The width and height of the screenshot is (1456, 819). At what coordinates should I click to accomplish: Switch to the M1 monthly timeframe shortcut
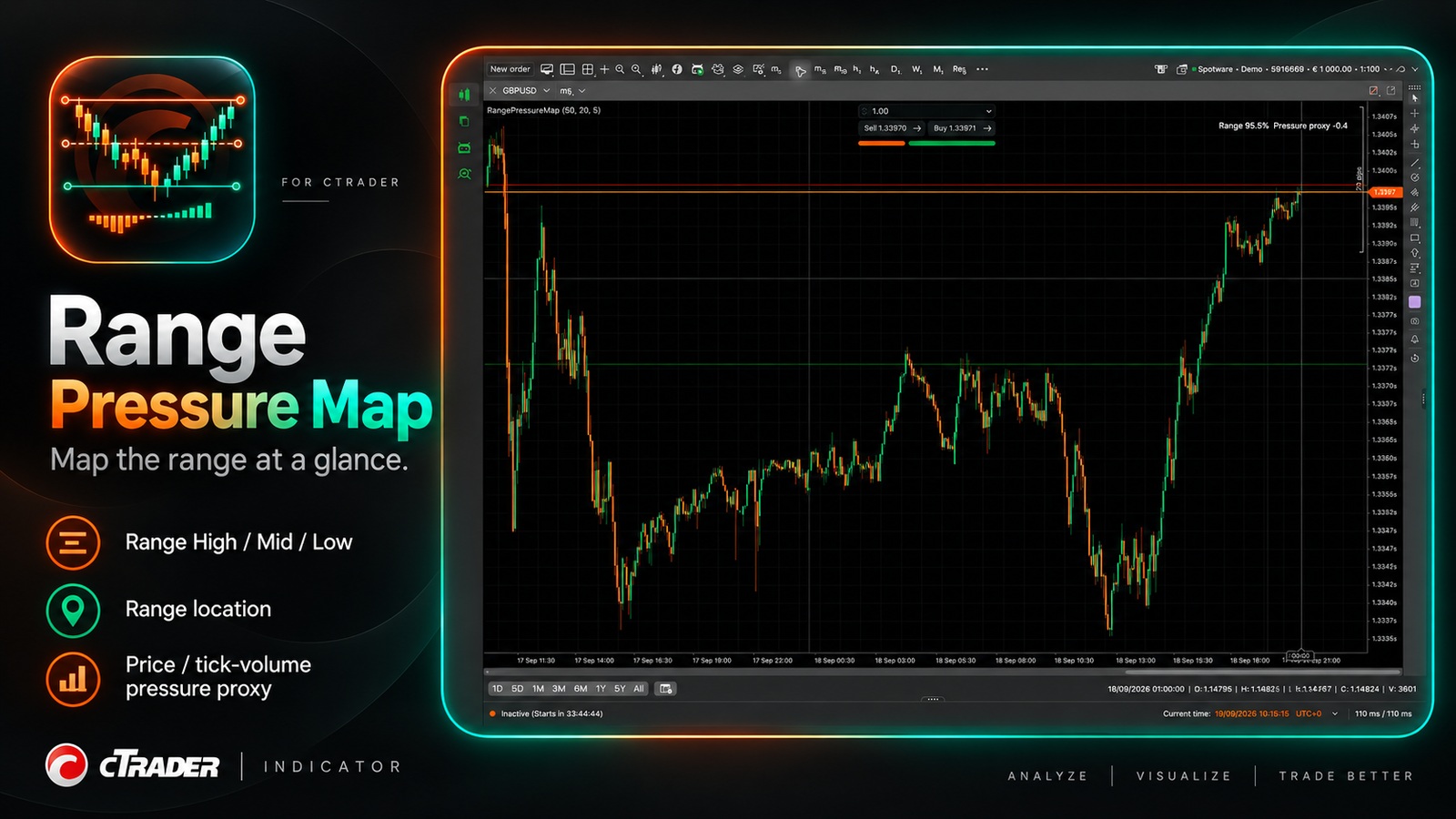tap(938, 69)
